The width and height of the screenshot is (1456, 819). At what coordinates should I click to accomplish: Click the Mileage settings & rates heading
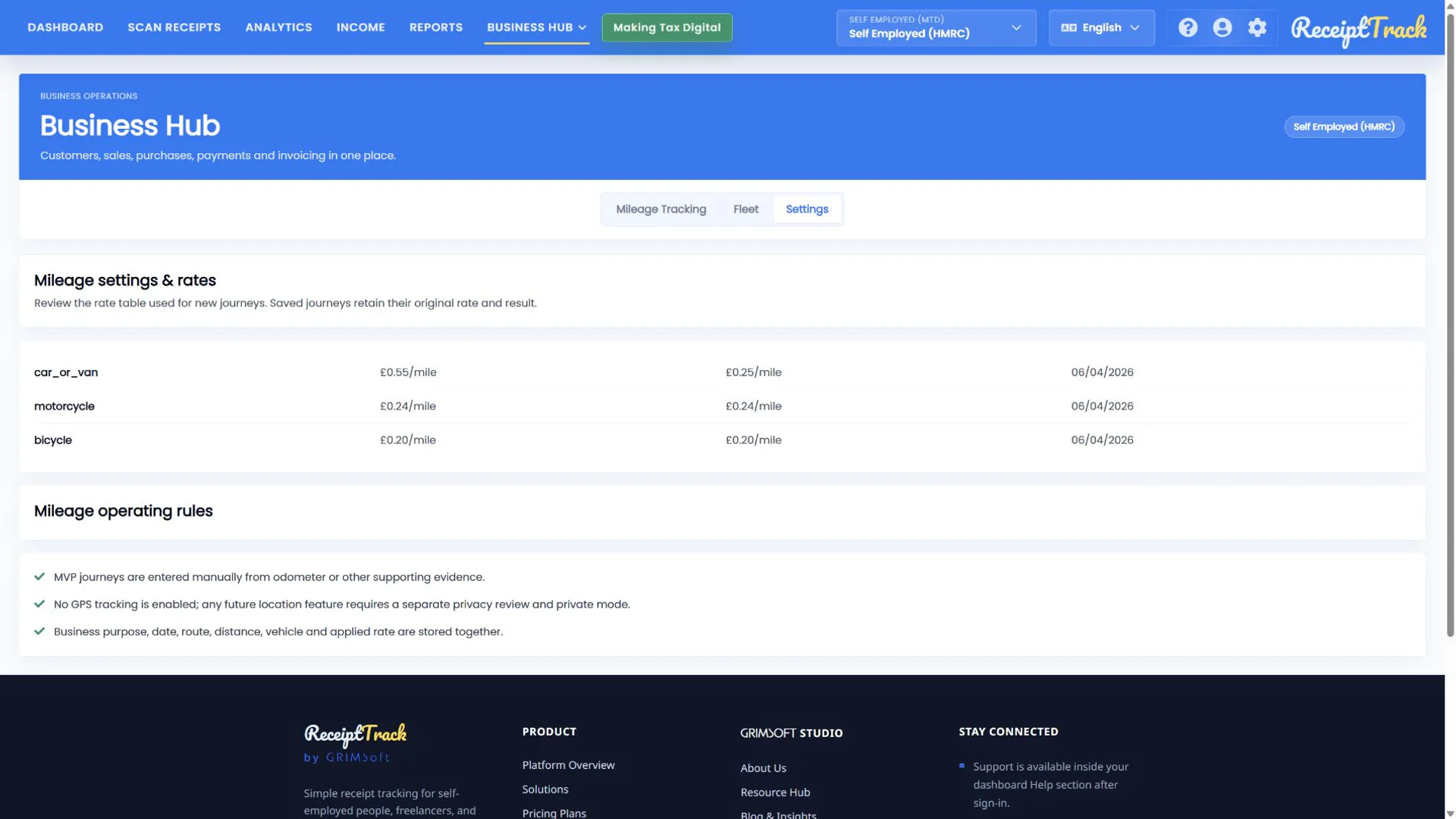(x=125, y=281)
